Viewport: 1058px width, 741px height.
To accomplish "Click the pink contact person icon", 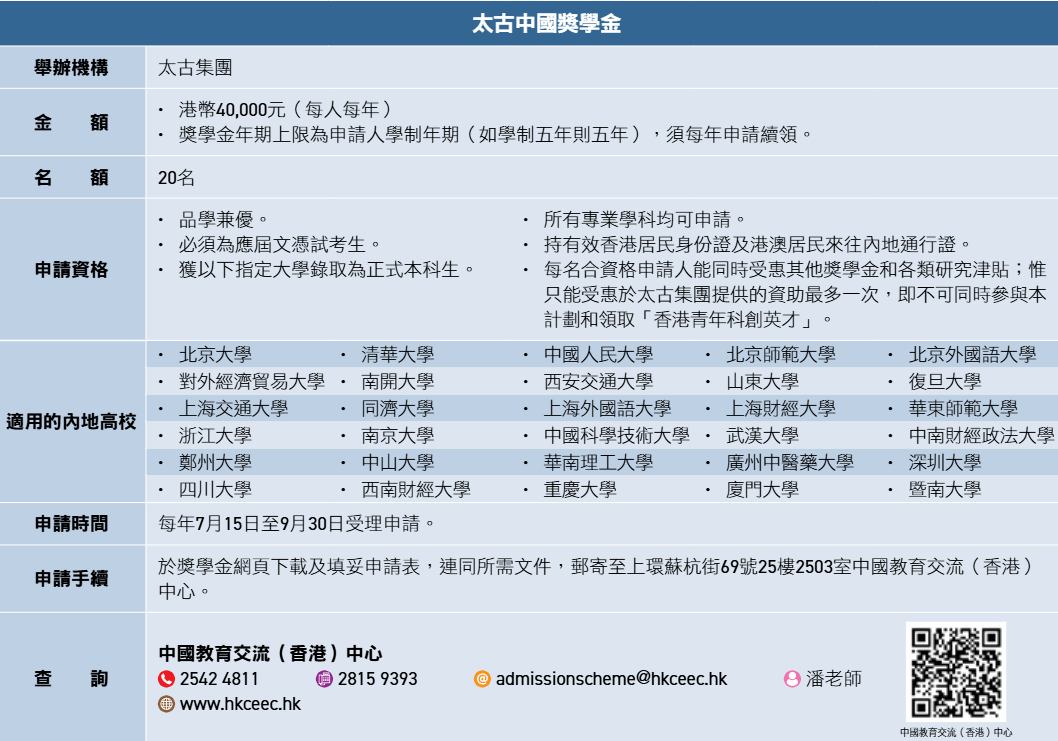I will click(792, 679).
